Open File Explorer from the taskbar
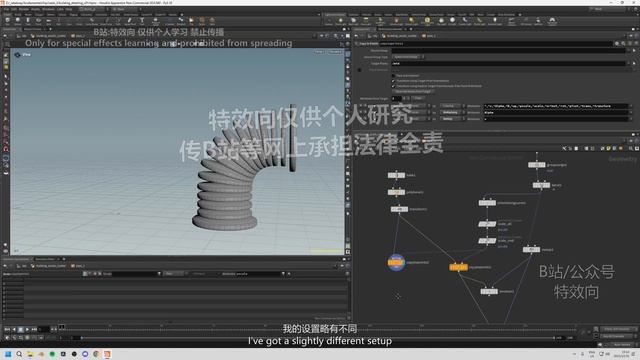Viewport: 640px width, 360px height. [30, 354]
